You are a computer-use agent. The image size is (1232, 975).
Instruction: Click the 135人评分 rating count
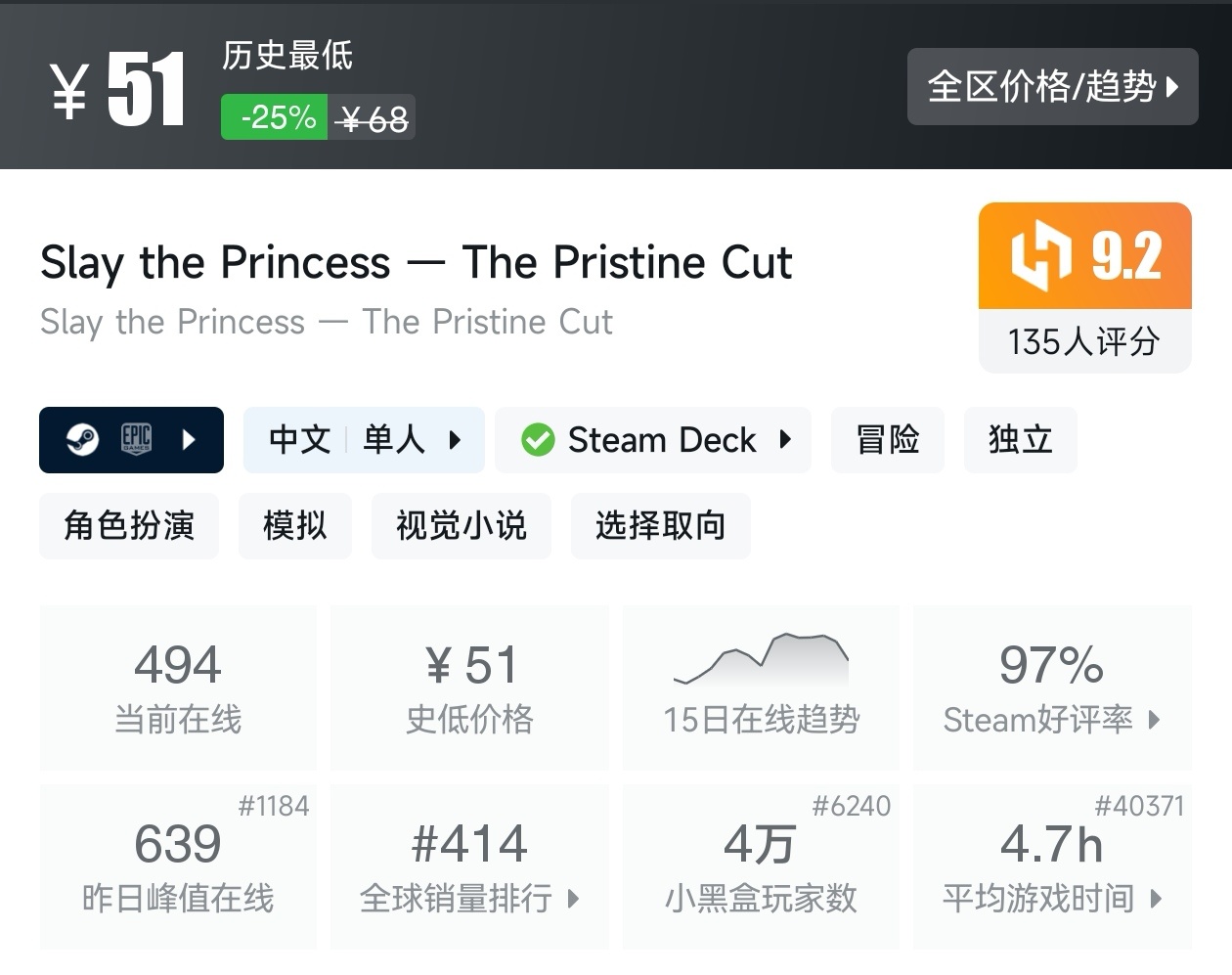(1084, 341)
